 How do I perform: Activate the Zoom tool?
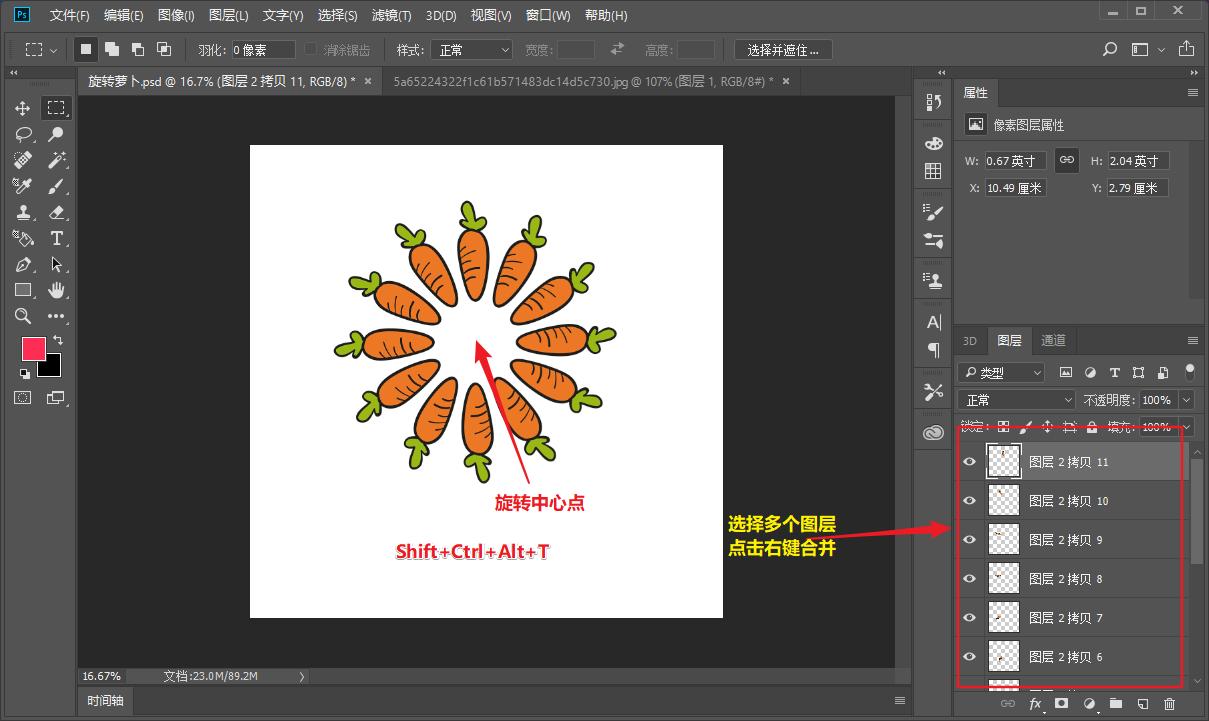click(22, 316)
